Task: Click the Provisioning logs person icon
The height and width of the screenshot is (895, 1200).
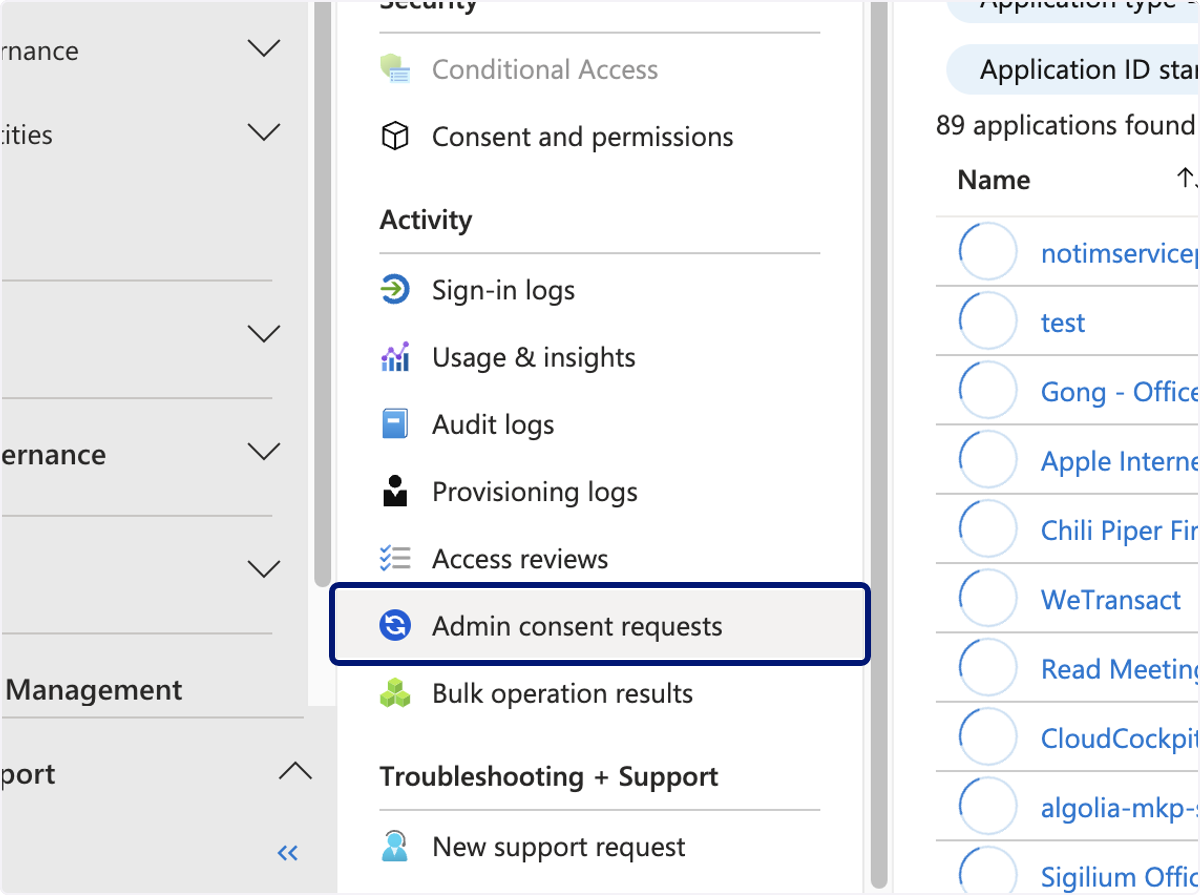Action: click(396, 491)
